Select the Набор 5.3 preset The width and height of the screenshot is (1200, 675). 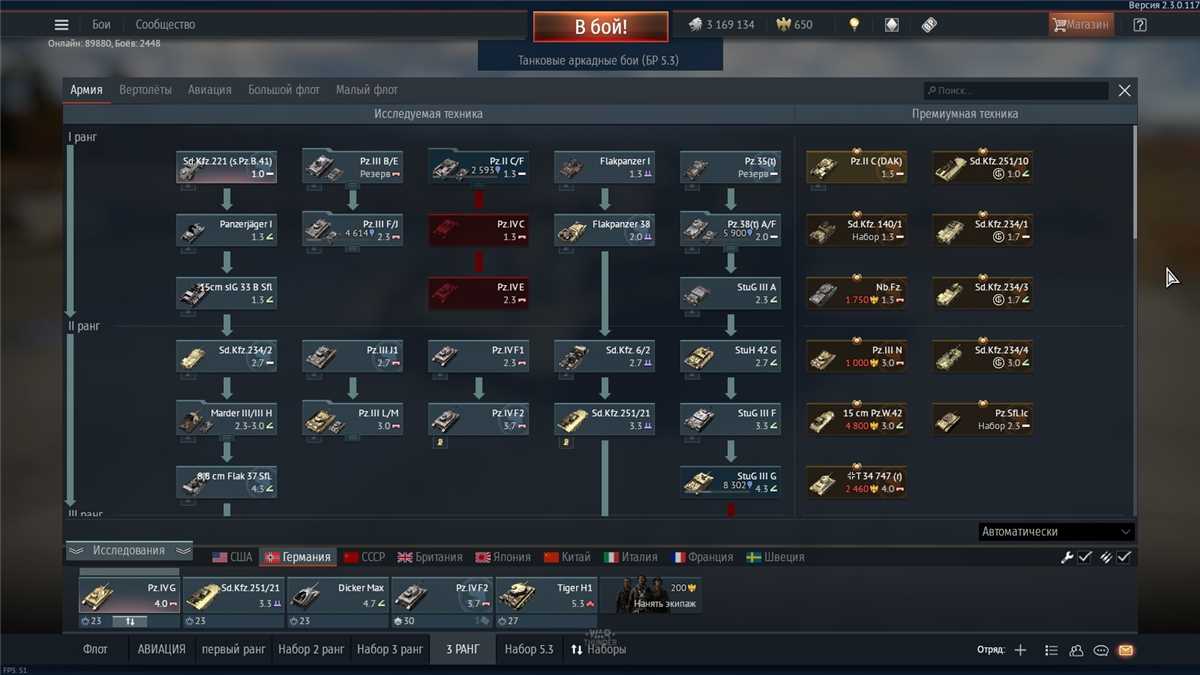click(529, 649)
